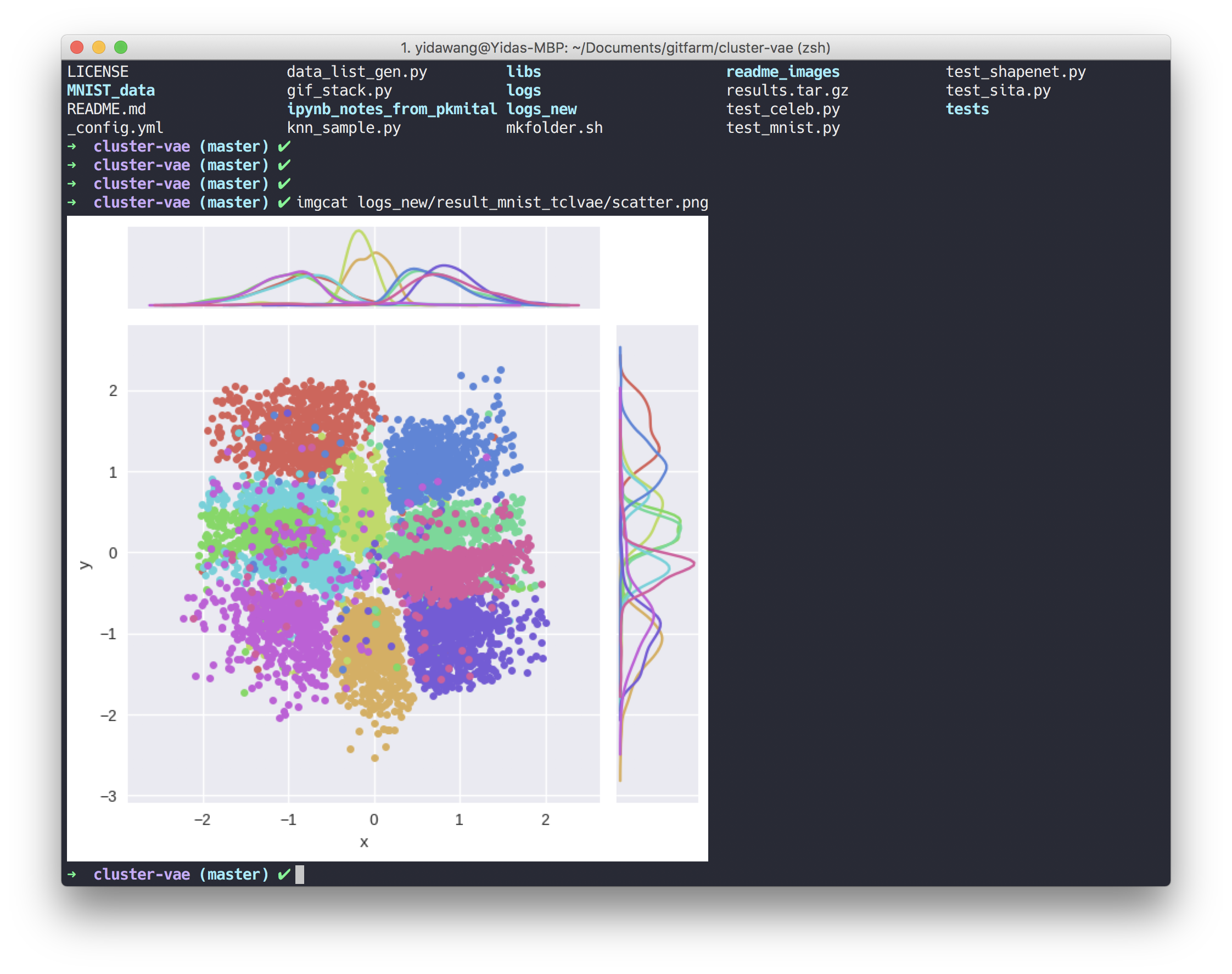Click the top density curve plot

click(363, 267)
